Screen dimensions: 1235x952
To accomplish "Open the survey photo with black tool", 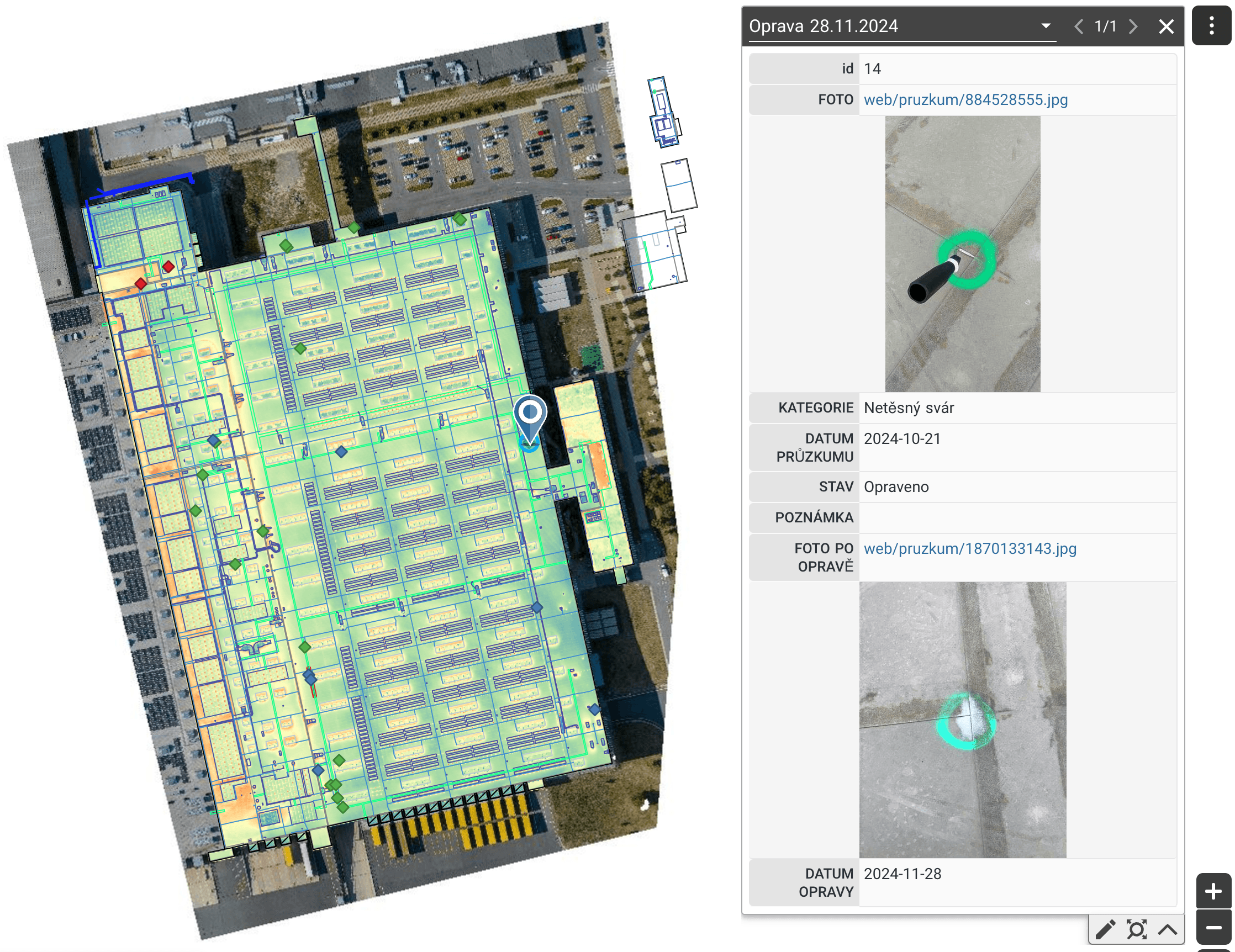I will click(963, 254).
